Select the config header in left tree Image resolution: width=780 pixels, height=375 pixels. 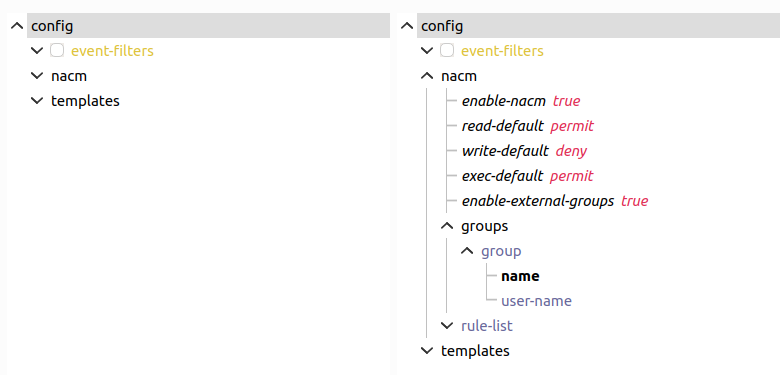click(x=208, y=26)
